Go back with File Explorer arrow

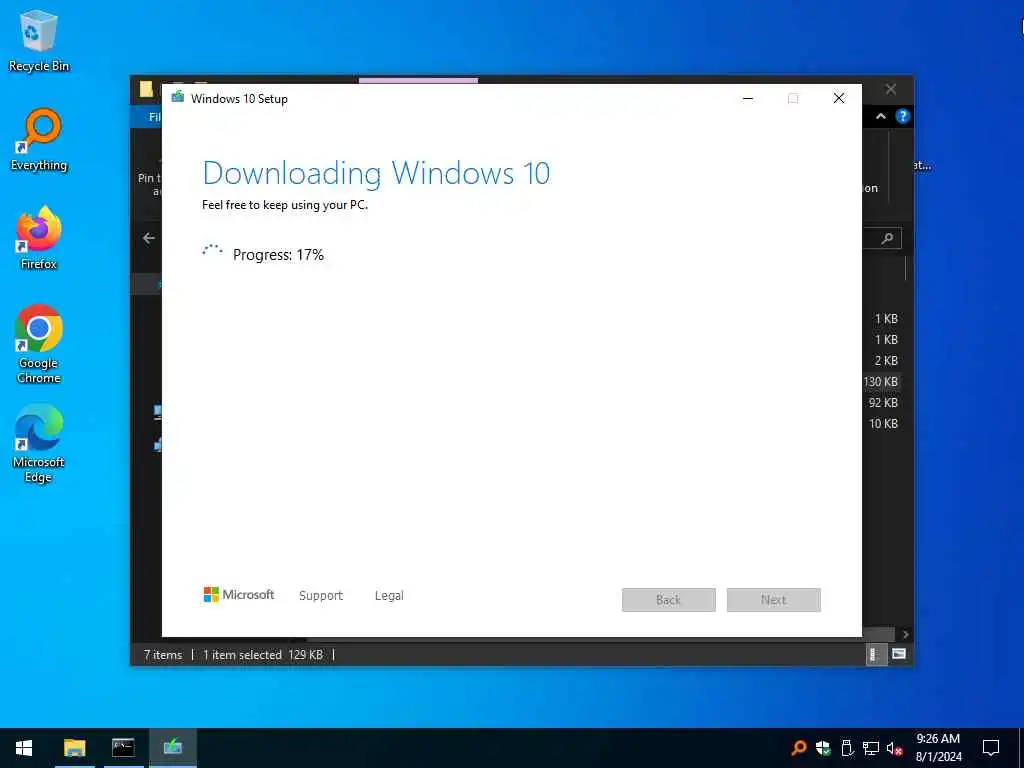click(149, 238)
